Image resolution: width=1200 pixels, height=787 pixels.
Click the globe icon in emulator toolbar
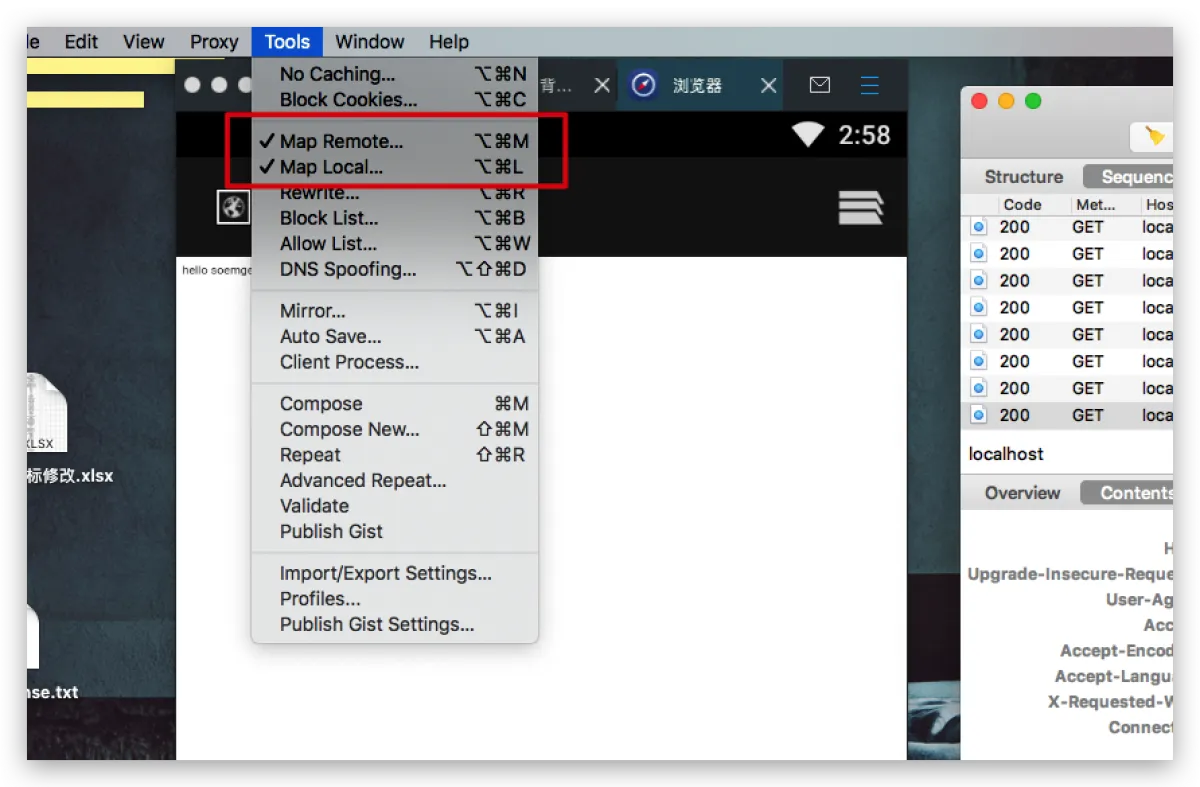(x=233, y=208)
